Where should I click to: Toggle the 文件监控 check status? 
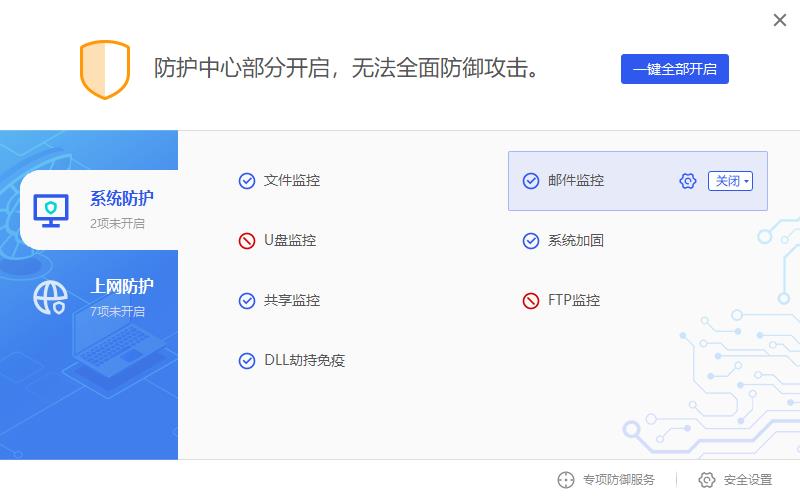pyautogui.click(x=247, y=181)
